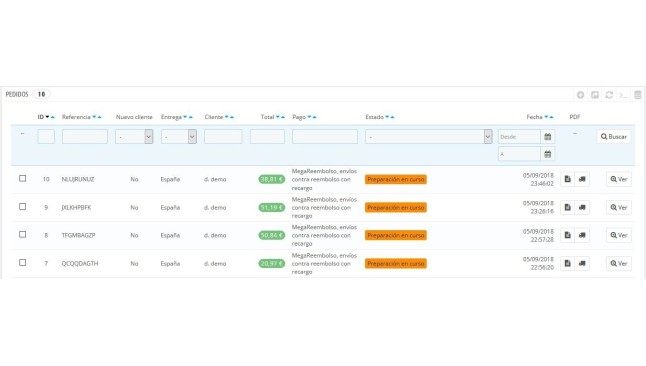Sort Estado column descending

(x=387, y=117)
